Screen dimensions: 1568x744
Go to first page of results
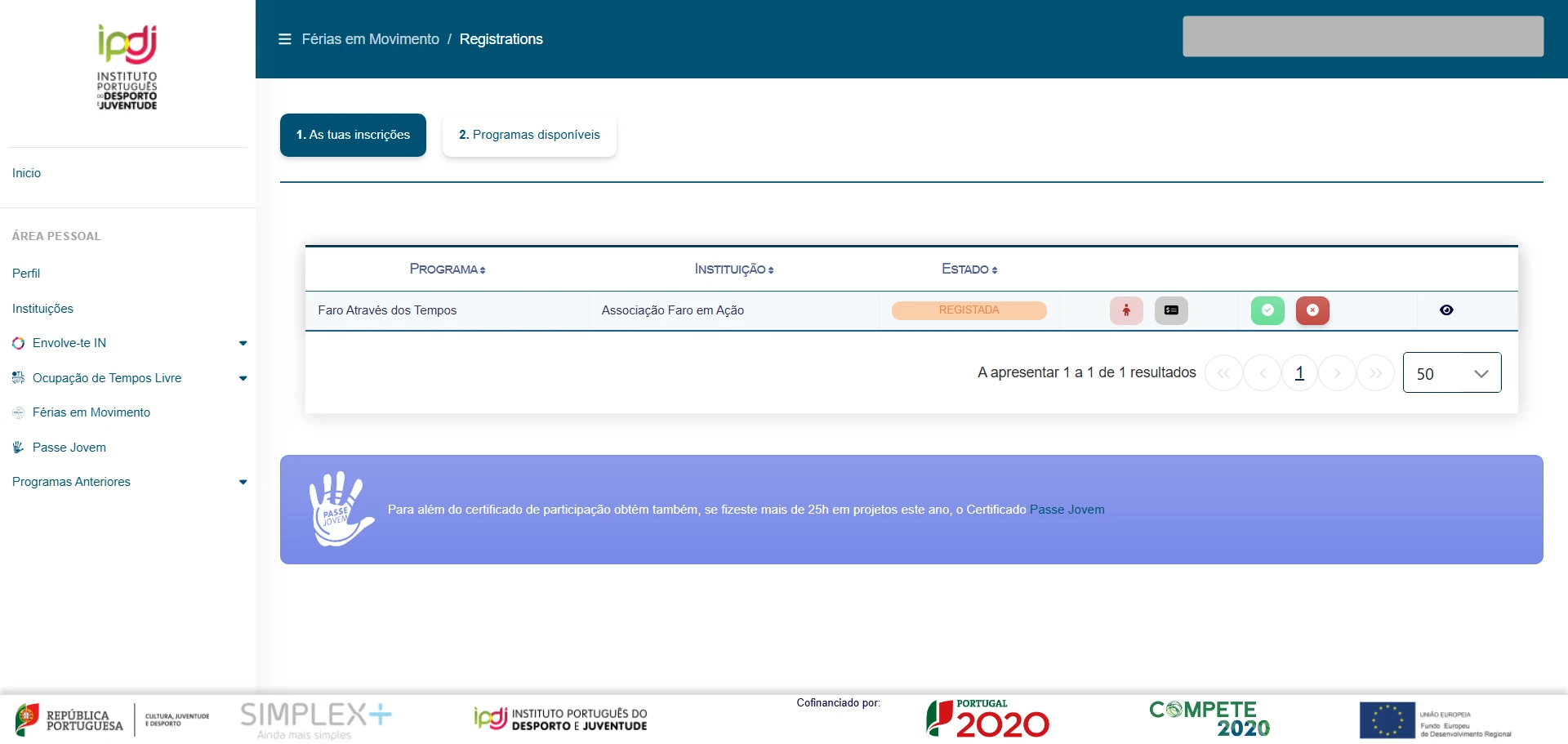click(1223, 373)
